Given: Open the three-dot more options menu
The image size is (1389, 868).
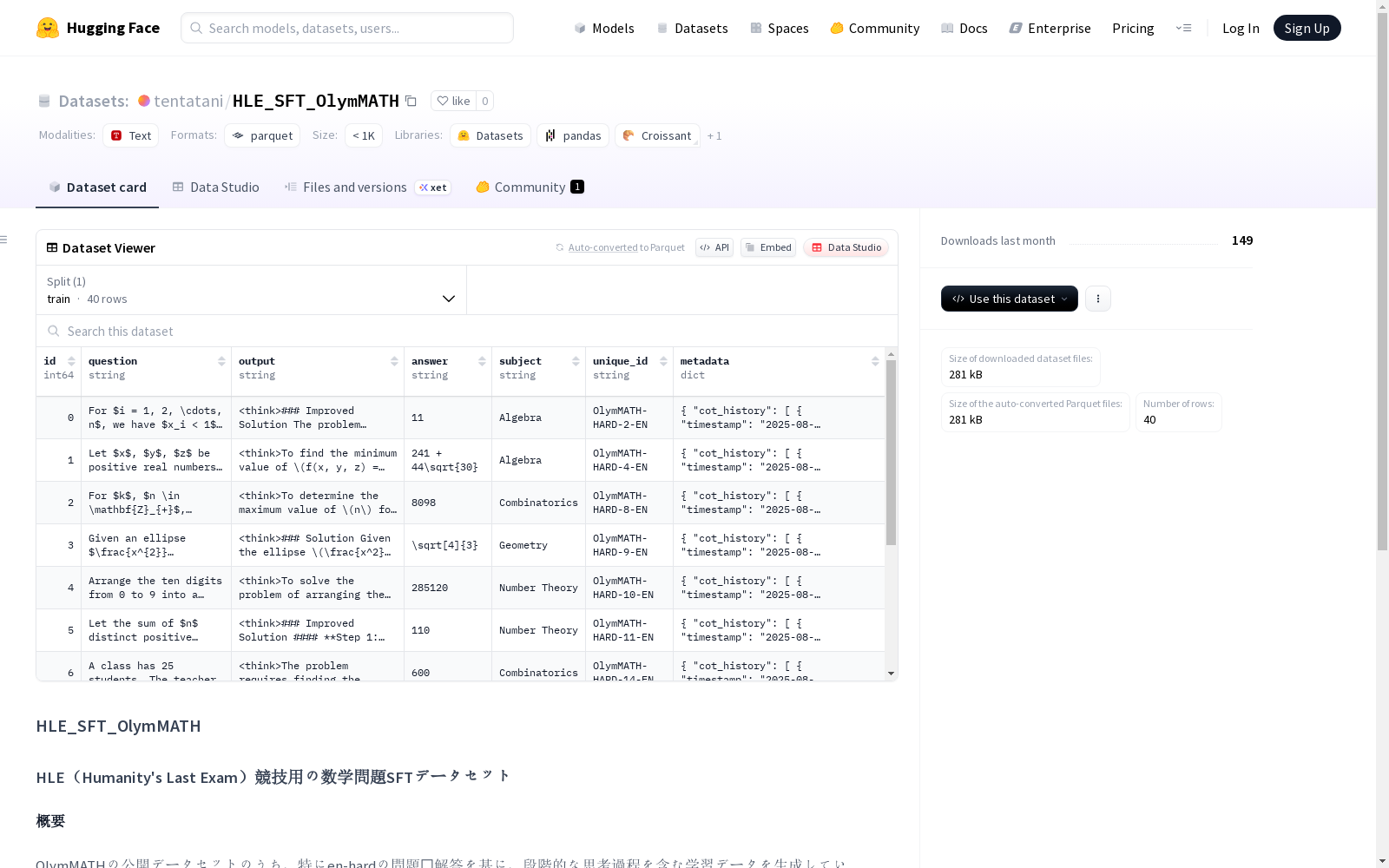Looking at the screenshot, I should tap(1098, 299).
